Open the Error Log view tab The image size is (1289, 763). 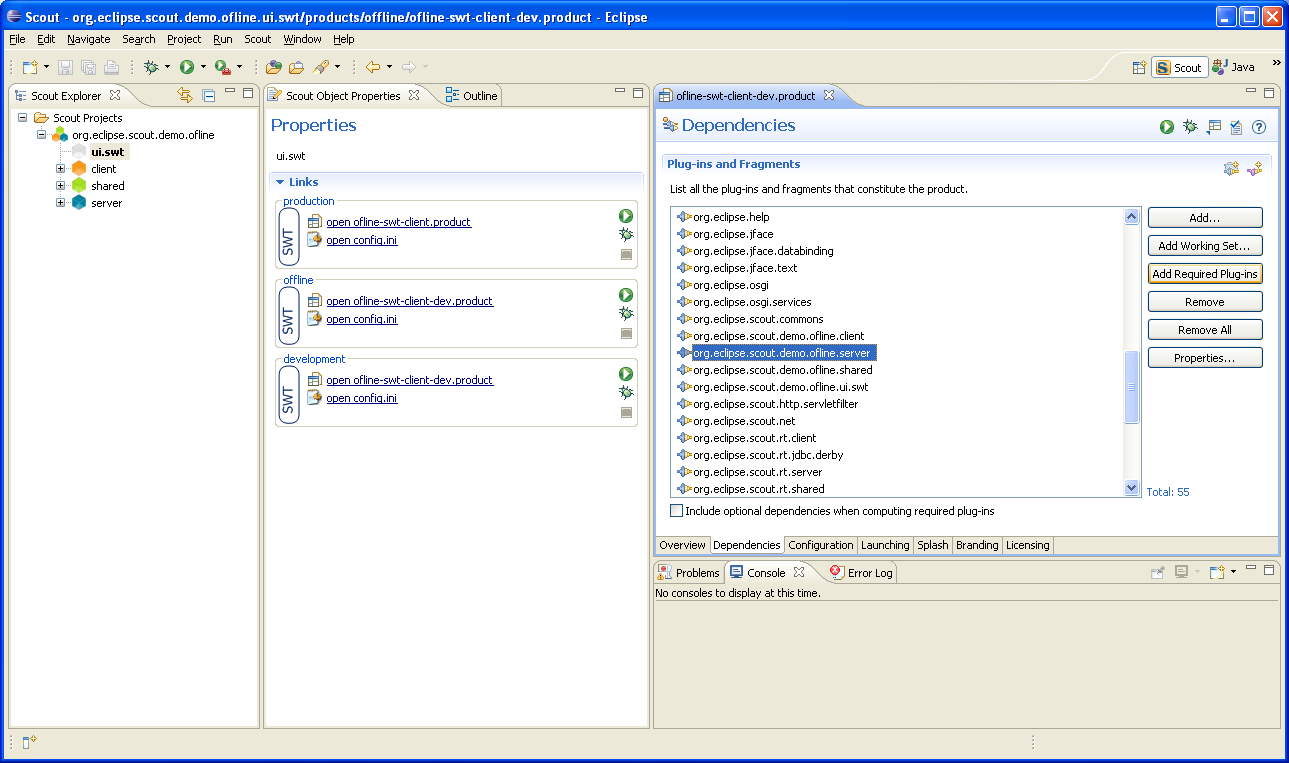[861, 573]
